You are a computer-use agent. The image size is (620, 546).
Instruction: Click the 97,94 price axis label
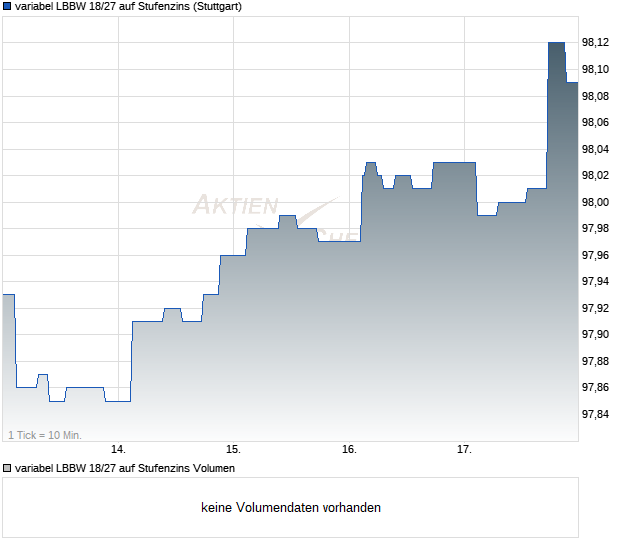[595, 281]
